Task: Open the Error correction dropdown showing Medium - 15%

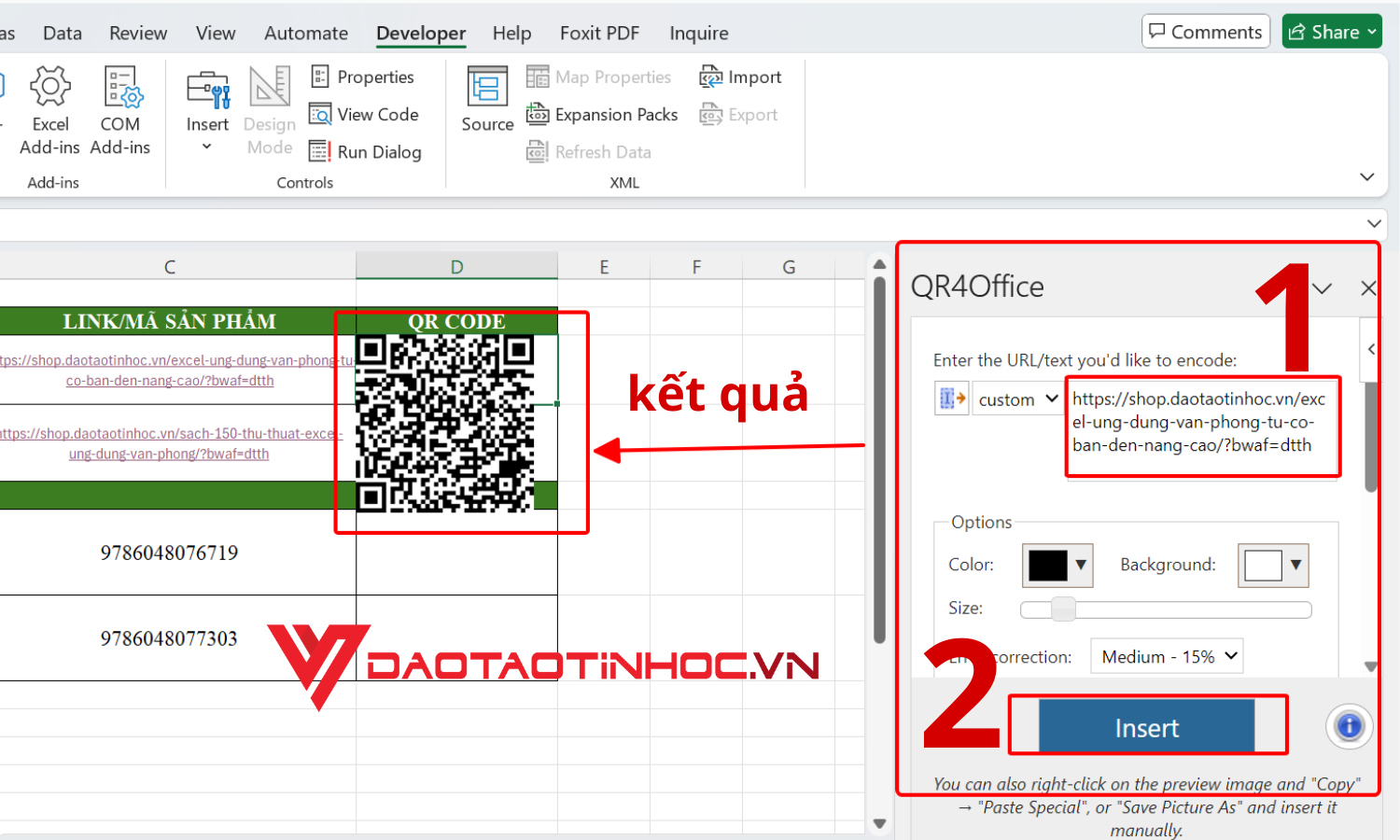Action: pyautogui.click(x=1166, y=655)
